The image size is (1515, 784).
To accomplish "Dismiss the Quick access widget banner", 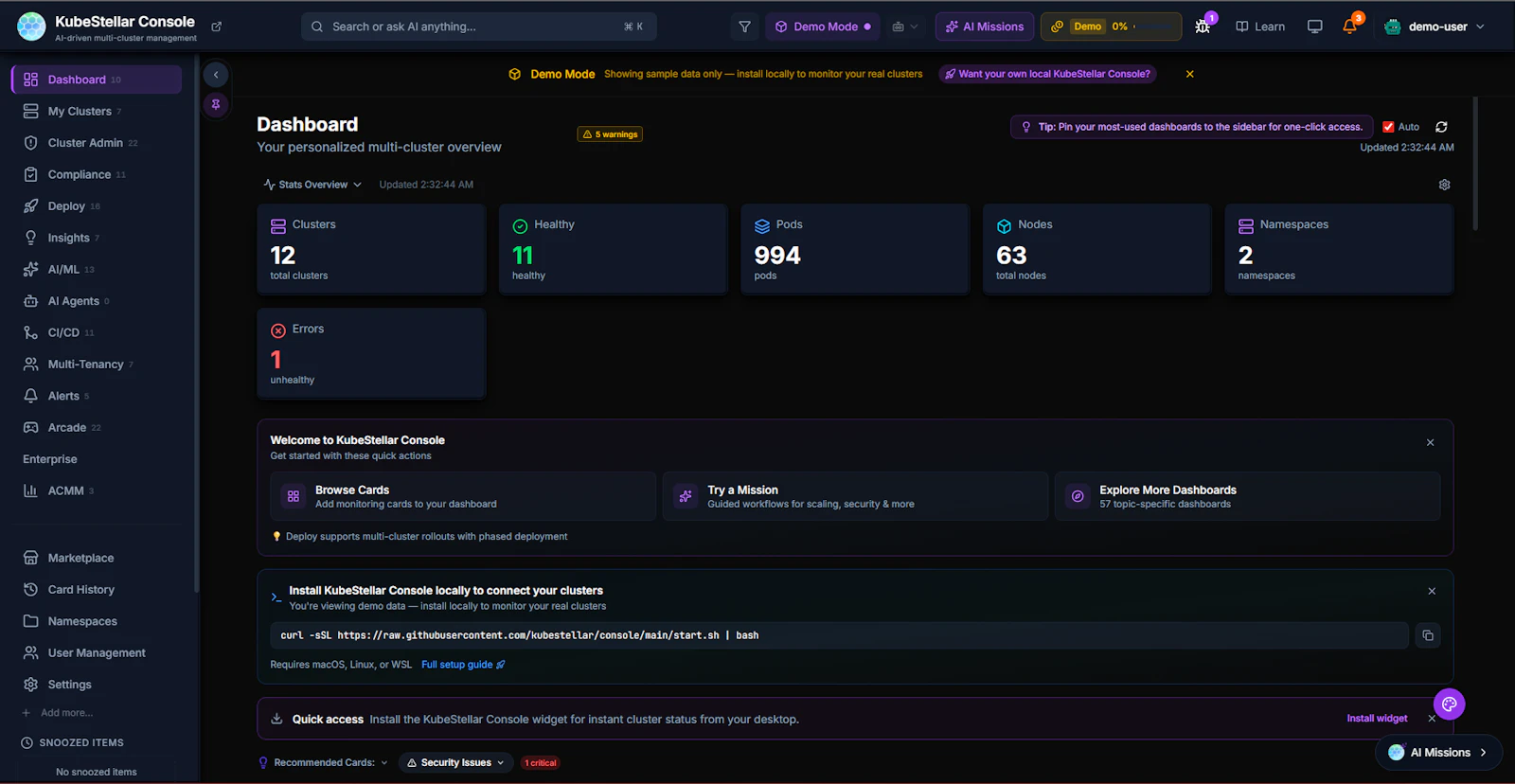I will click(1431, 719).
